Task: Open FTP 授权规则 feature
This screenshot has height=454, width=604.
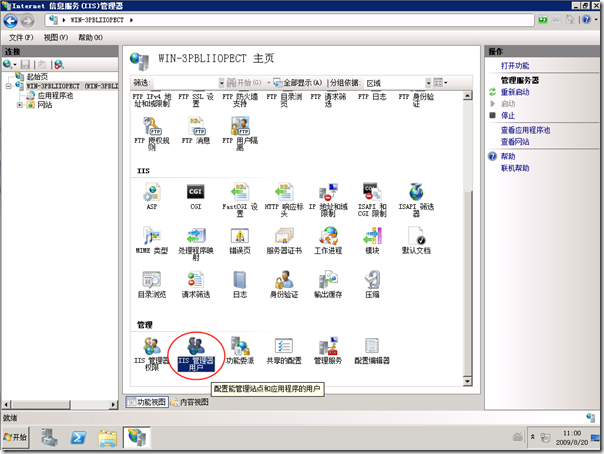Action: pyautogui.click(x=152, y=133)
